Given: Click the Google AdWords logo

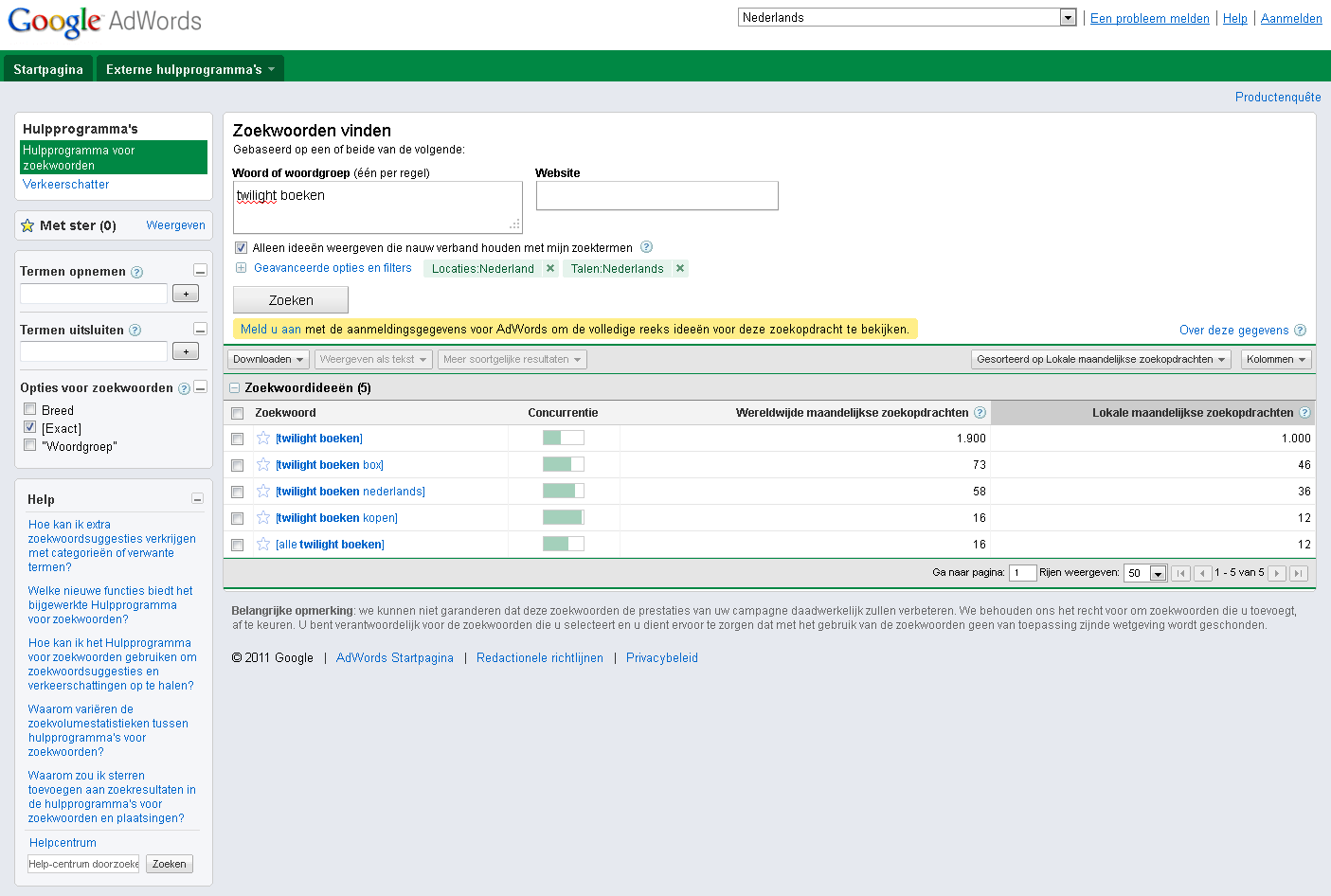Looking at the screenshot, I should [104, 22].
